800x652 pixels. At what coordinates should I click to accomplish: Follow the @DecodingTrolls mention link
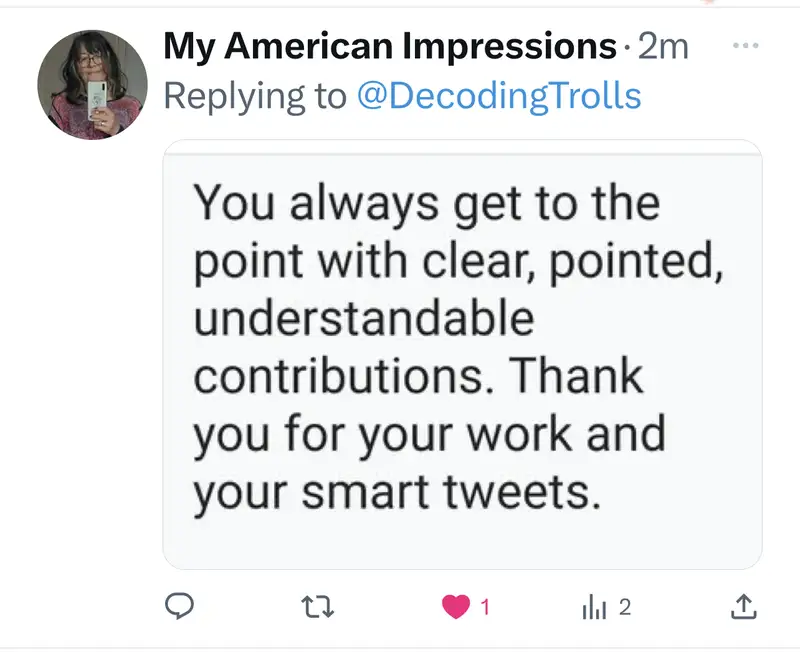(x=498, y=96)
